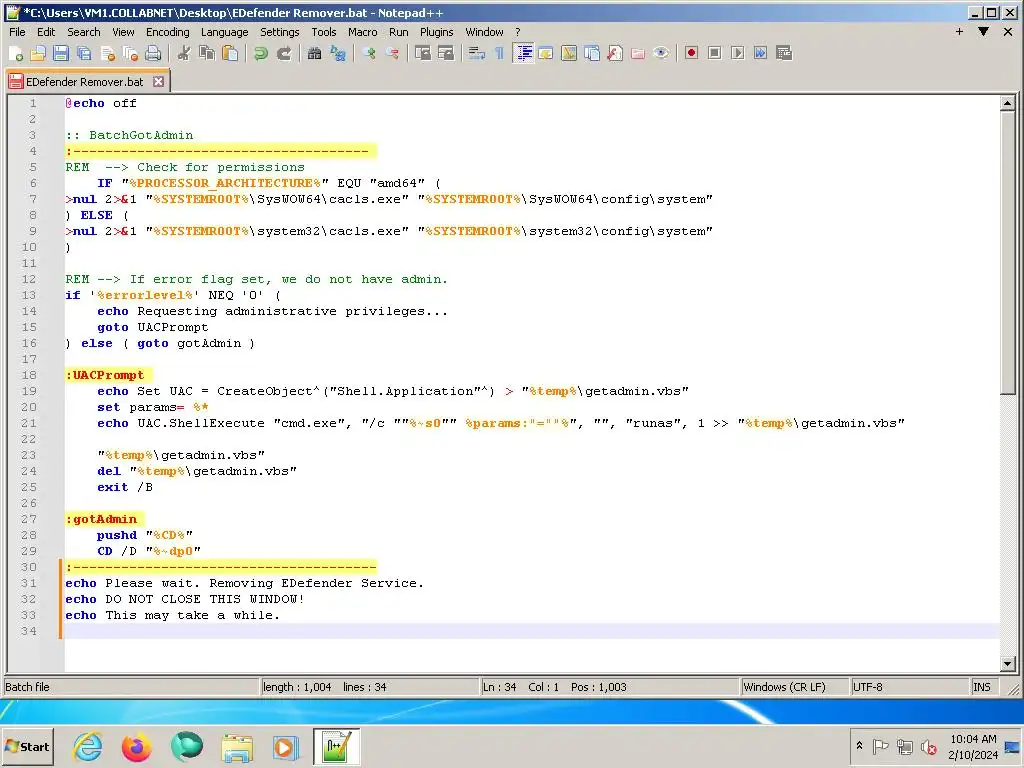Print the document with the printer icon

click(153, 54)
